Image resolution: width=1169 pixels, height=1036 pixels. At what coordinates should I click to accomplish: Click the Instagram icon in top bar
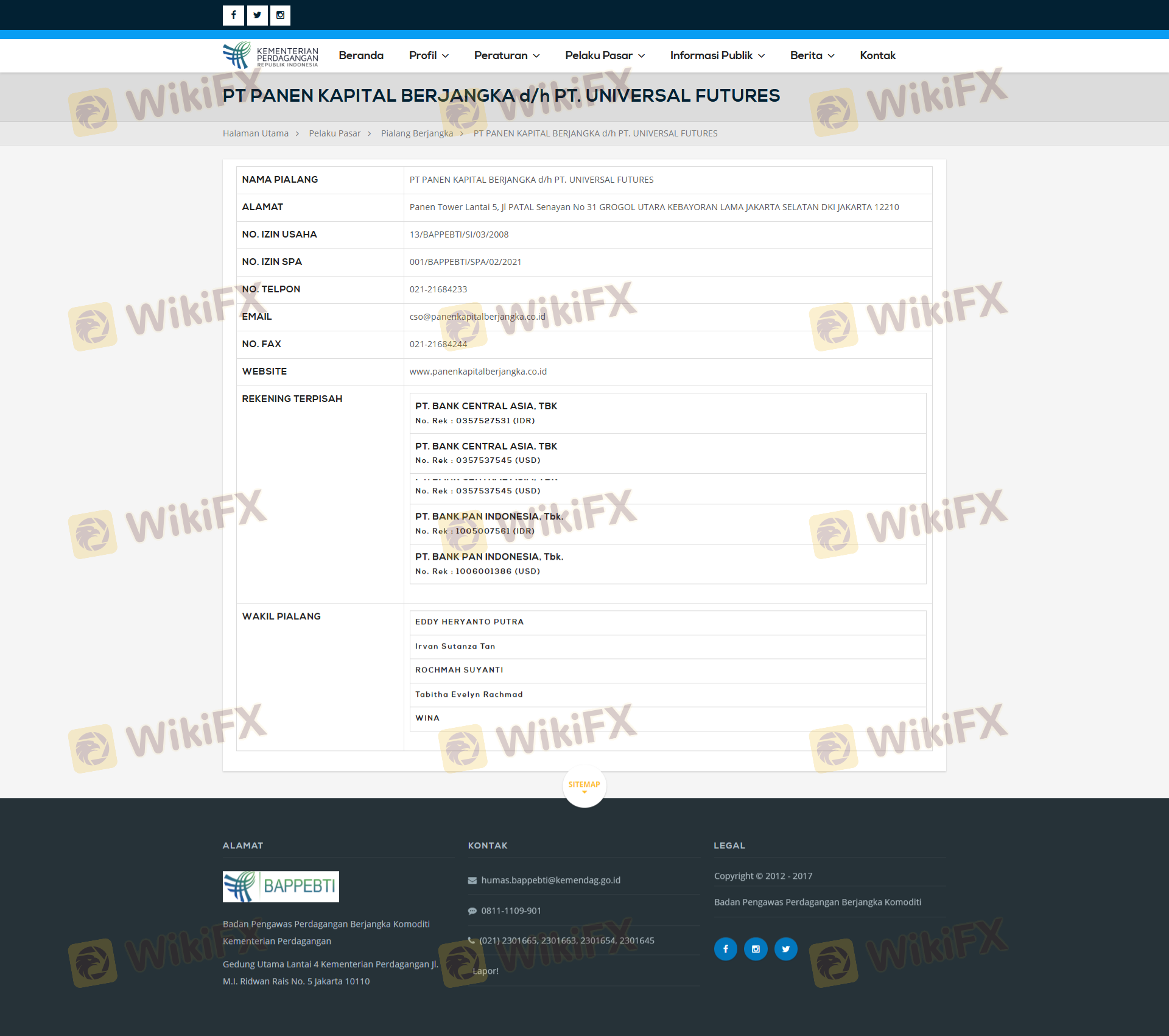coord(280,15)
